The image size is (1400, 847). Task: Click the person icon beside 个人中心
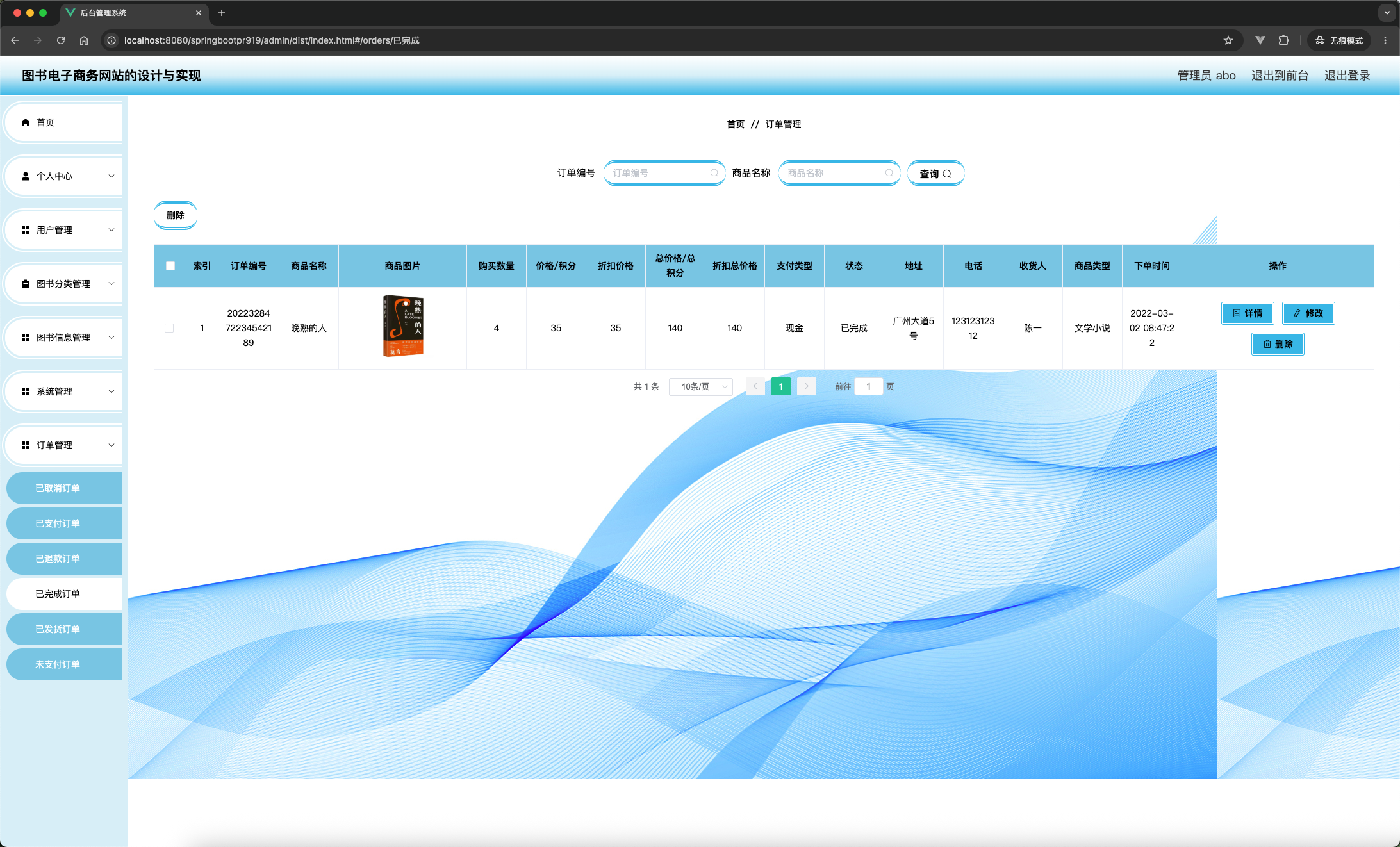pyautogui.click(x=26, y=176)
